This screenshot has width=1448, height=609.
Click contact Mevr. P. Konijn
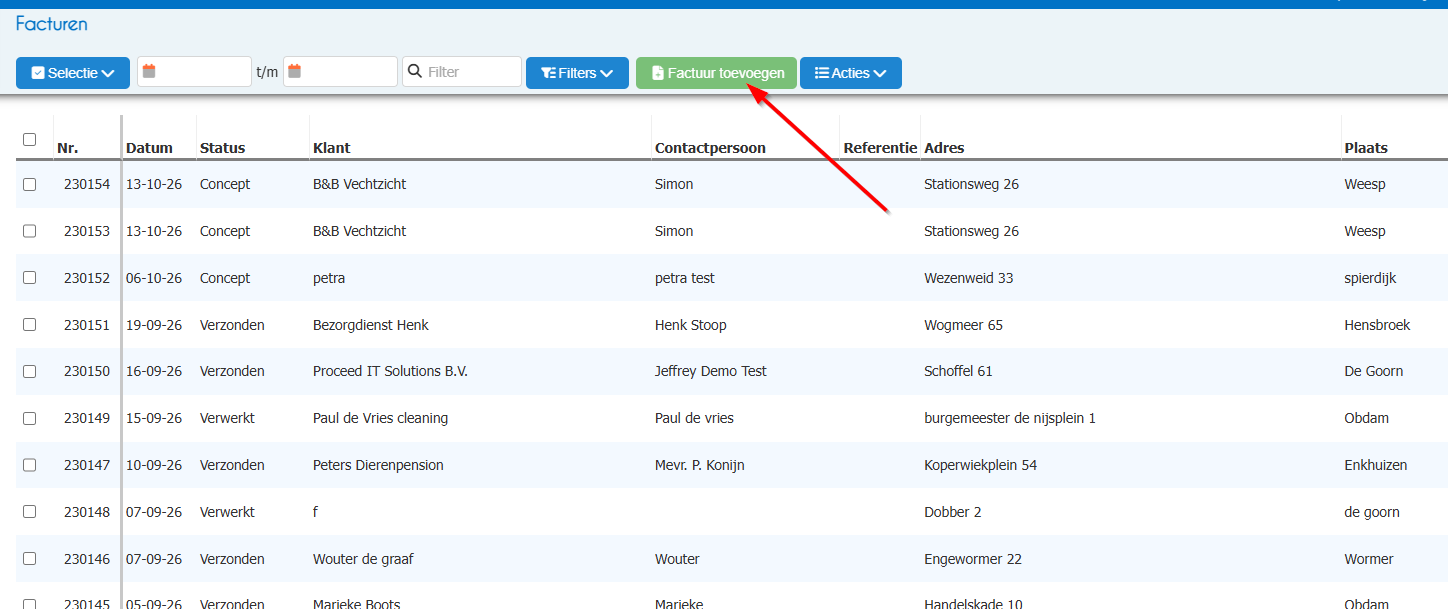699,465
